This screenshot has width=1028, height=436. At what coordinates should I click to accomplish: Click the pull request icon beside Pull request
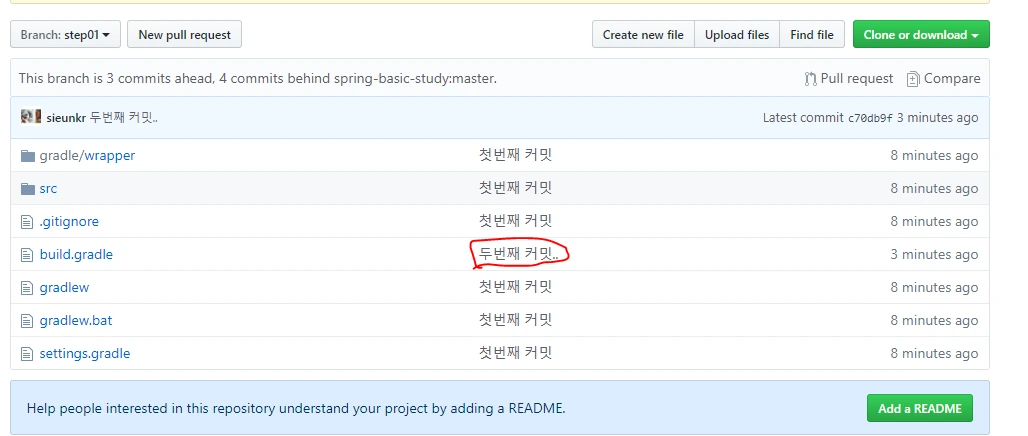(810, 79)
